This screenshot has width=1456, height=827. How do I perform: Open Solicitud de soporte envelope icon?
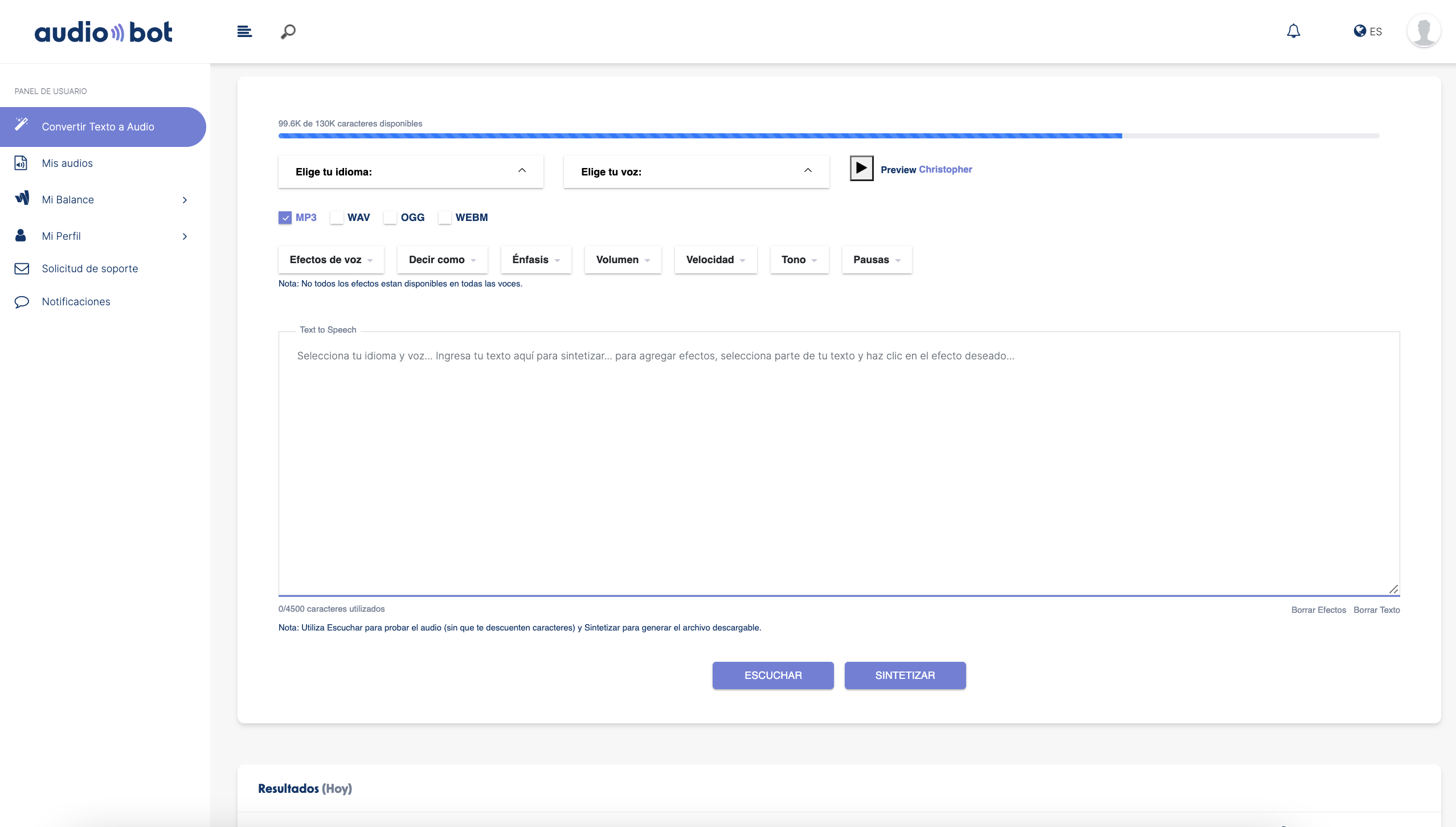coord(22,268)
